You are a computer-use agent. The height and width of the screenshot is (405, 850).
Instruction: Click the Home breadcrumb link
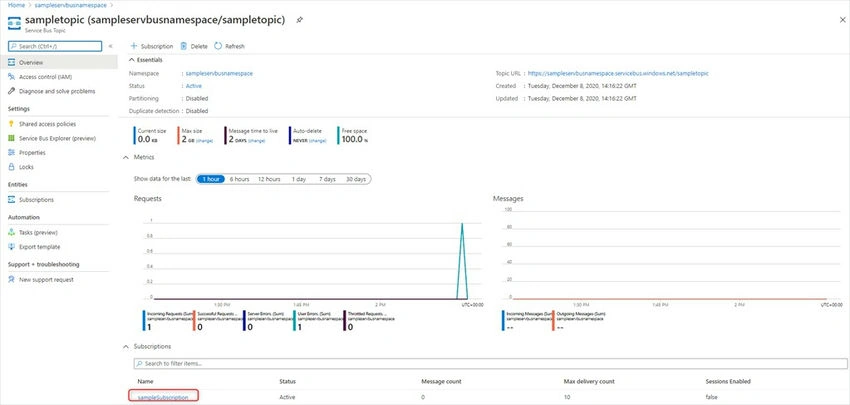(16, 5)
